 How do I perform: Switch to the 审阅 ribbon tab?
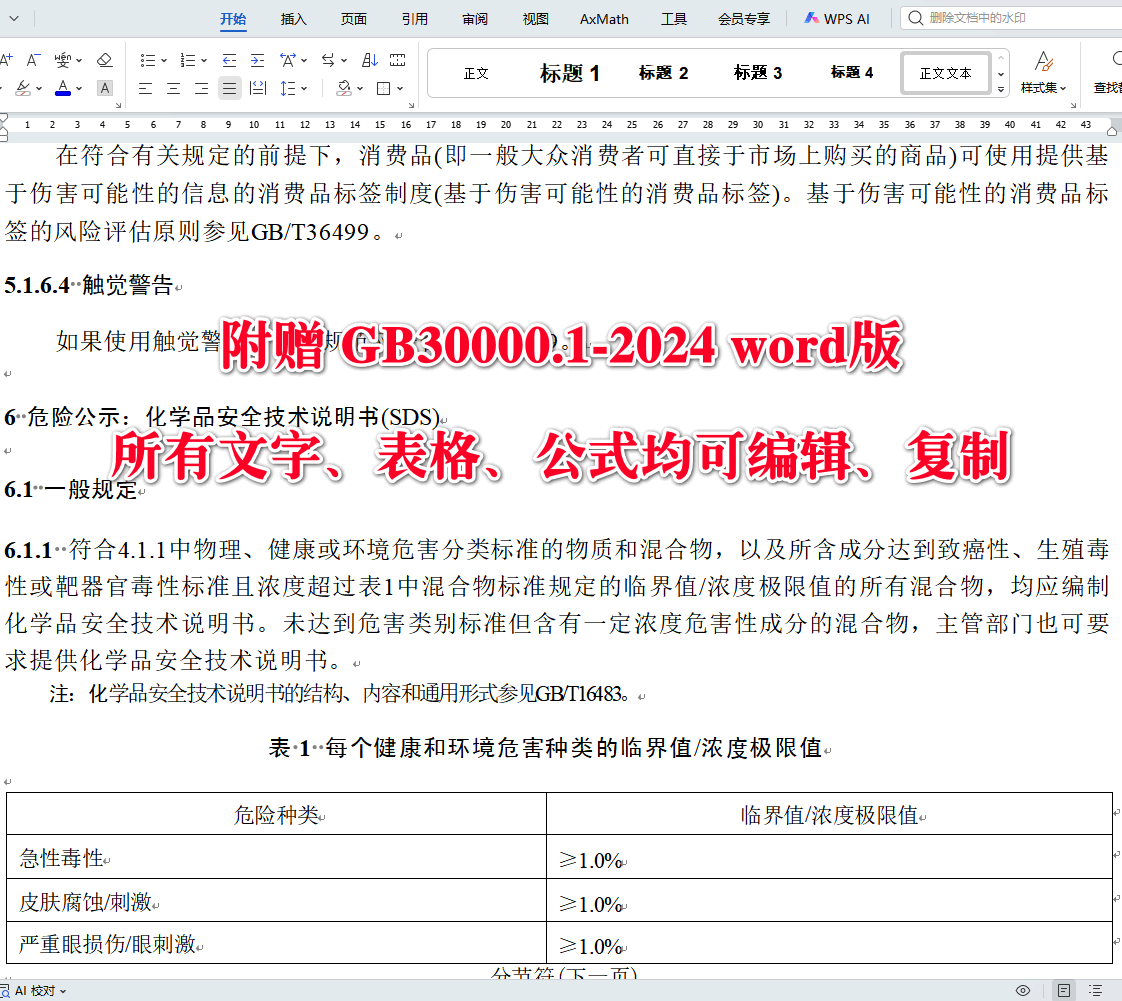click(x=474, y=18)
